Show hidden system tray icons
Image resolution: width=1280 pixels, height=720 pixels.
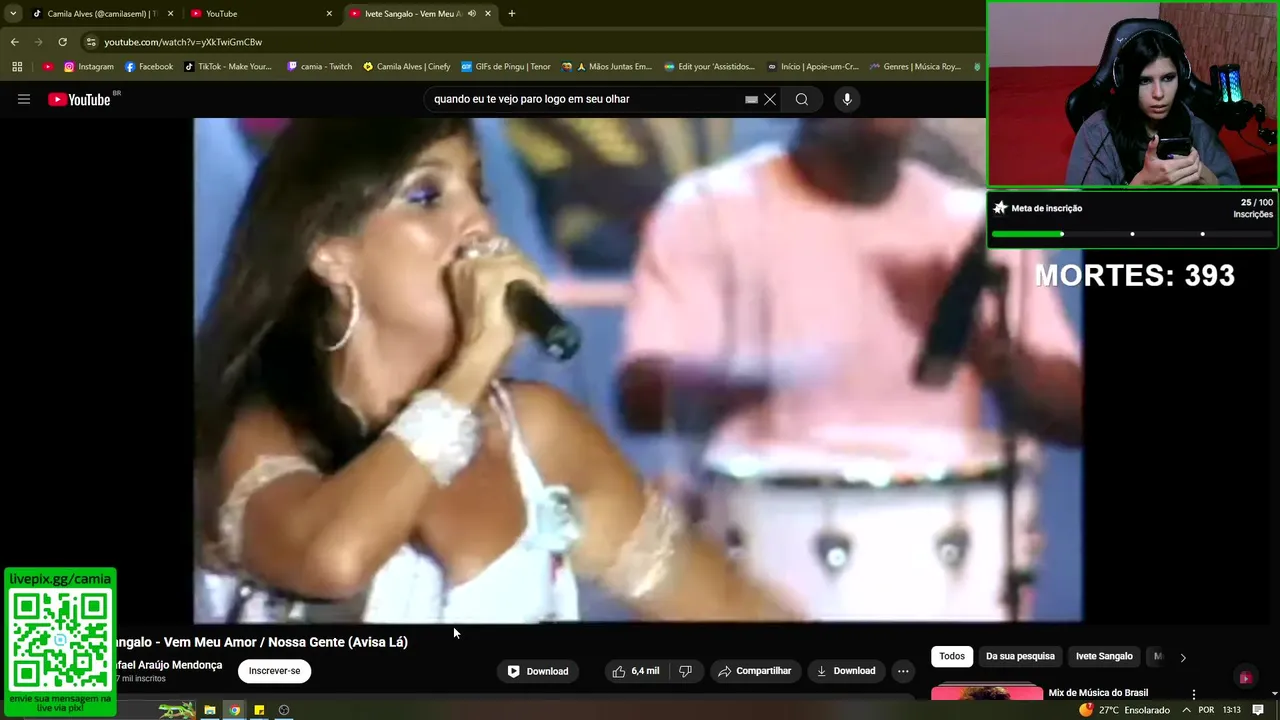[1186, 710]
